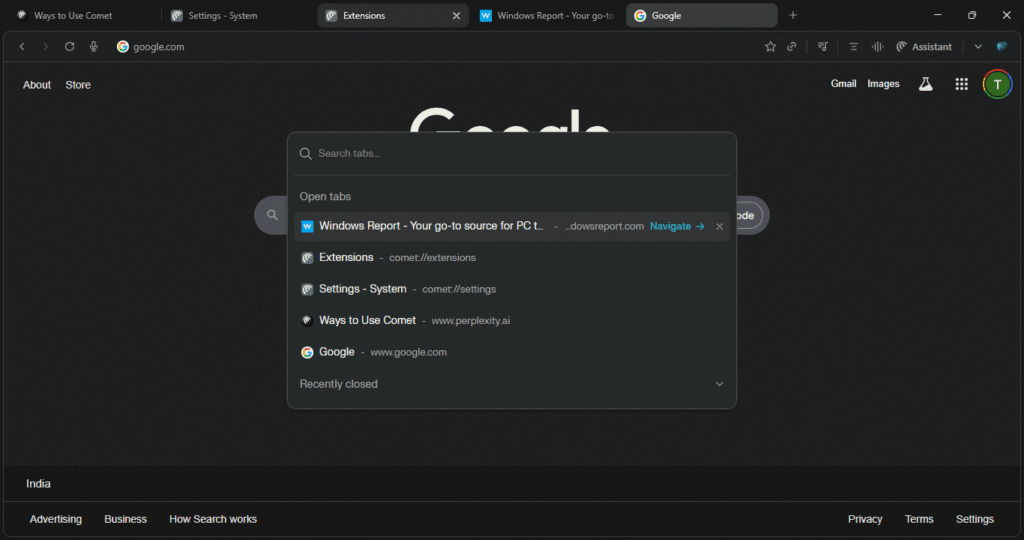This screenshot has height=540, width=1024.
Task: Open the browser profile globe icon
Action: (x=1002, y=46)
